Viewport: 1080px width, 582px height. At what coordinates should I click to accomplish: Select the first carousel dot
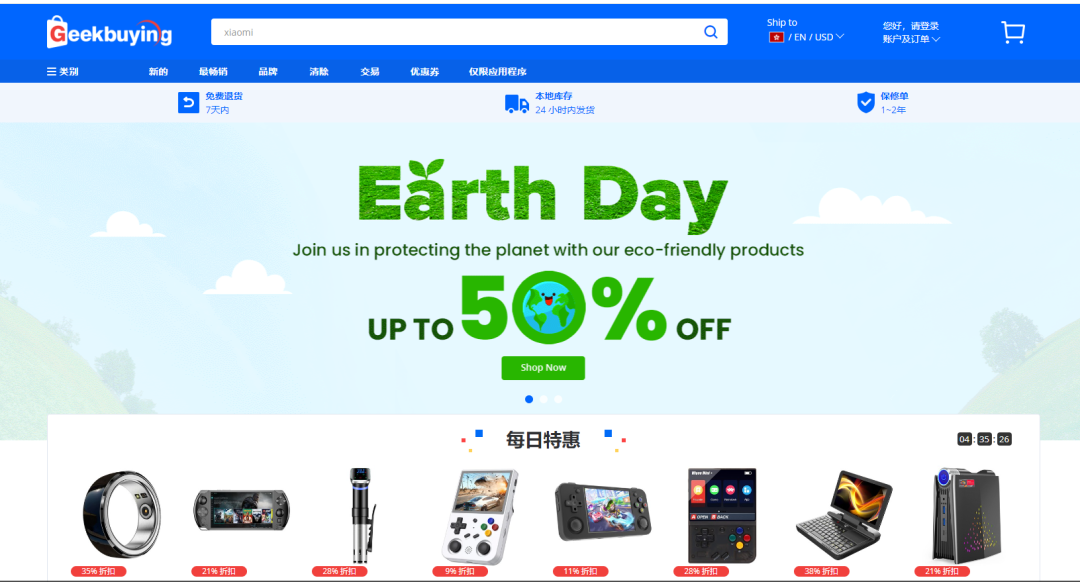tap(529, 399)
